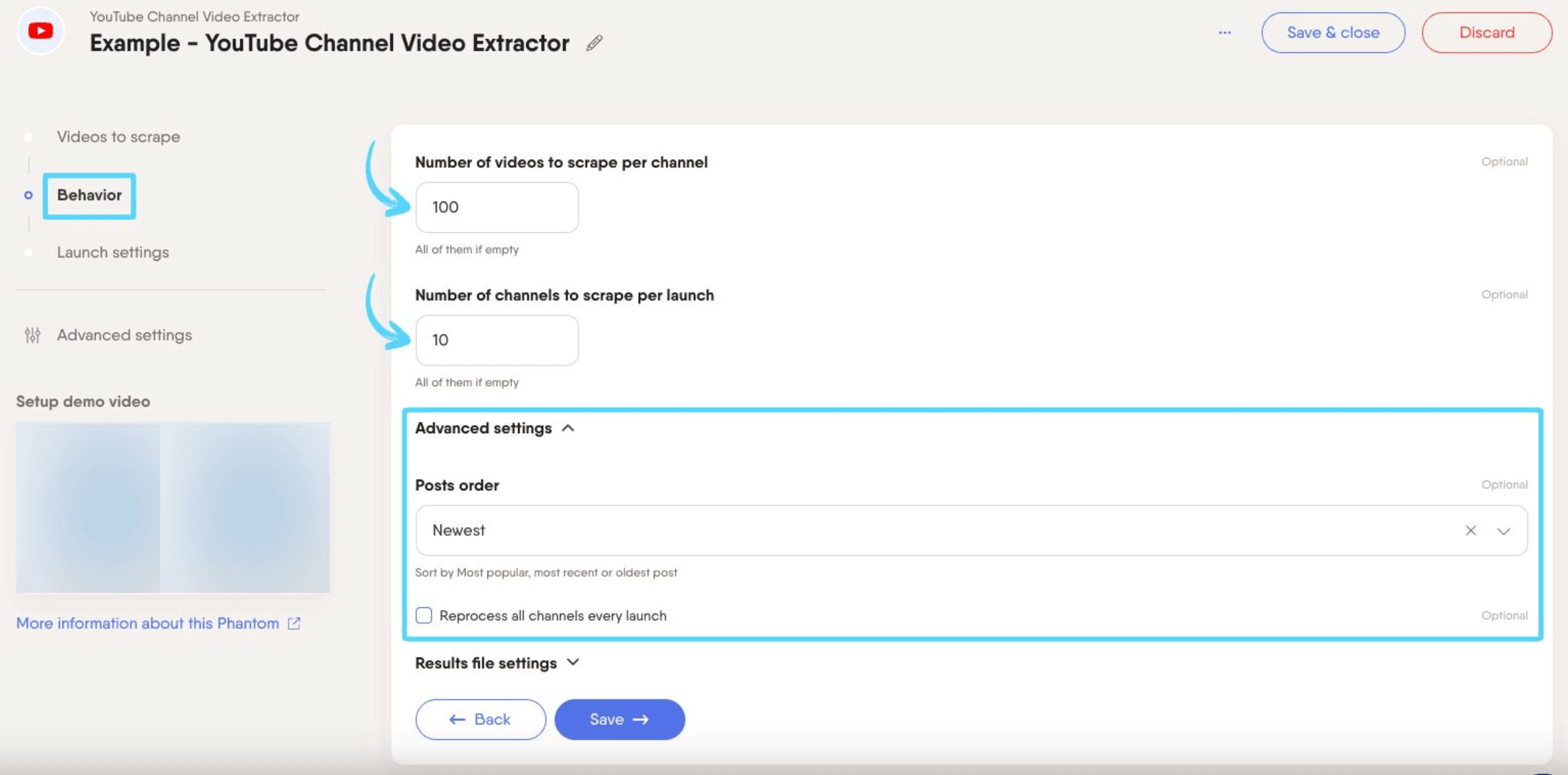The width and height of the screenshot is (1568, 775).
Task: Play the Setup demo video thumbnail
Action: [173, 507]
